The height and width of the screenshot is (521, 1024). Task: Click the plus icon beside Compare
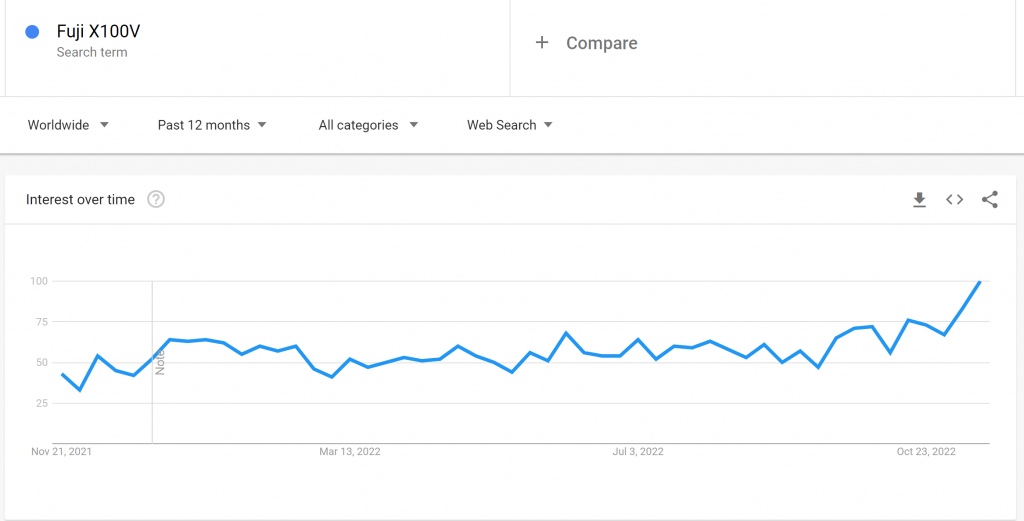[x=542, y=43]
